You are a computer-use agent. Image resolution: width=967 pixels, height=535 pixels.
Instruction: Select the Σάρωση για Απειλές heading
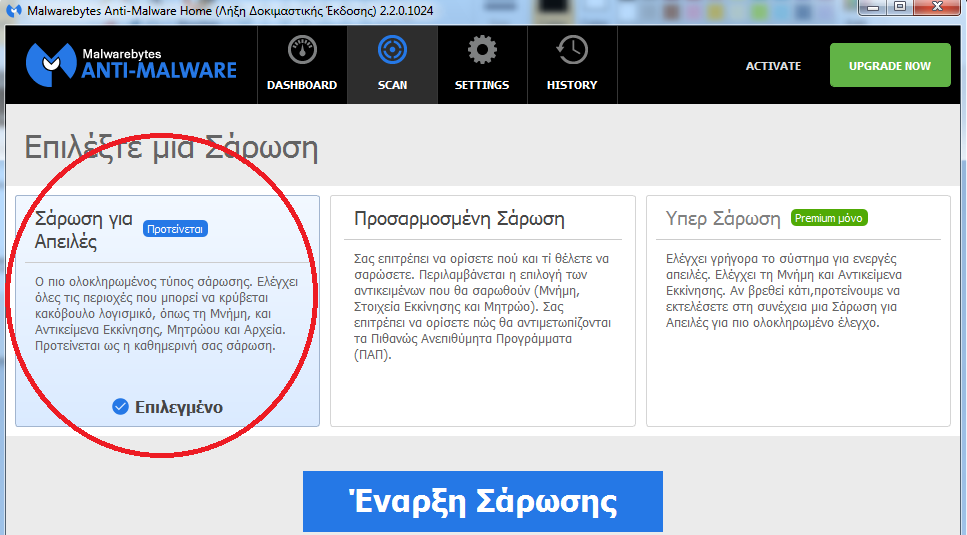[x=83, y=230]
